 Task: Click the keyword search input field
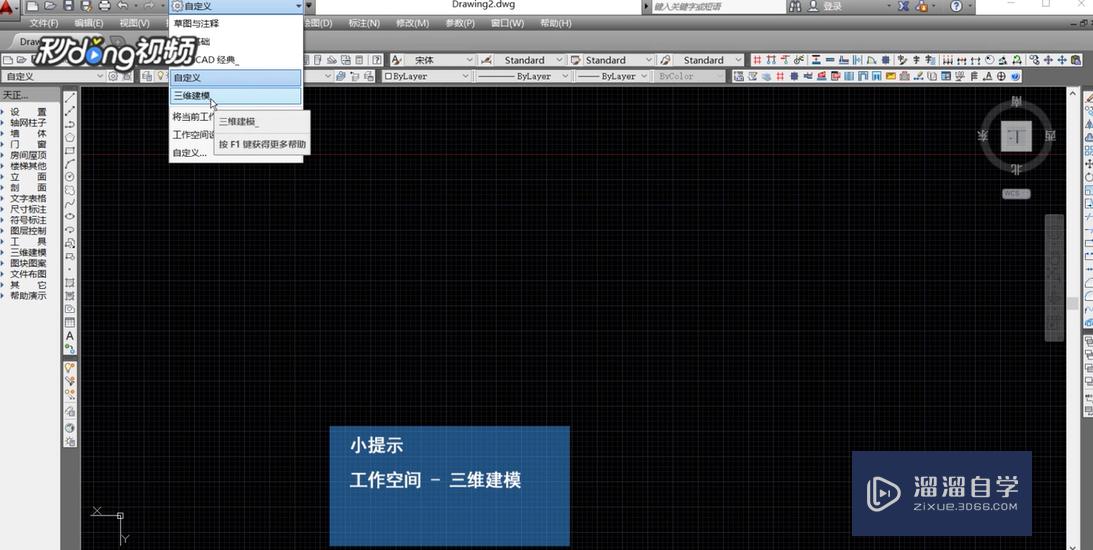coord(718,6)
